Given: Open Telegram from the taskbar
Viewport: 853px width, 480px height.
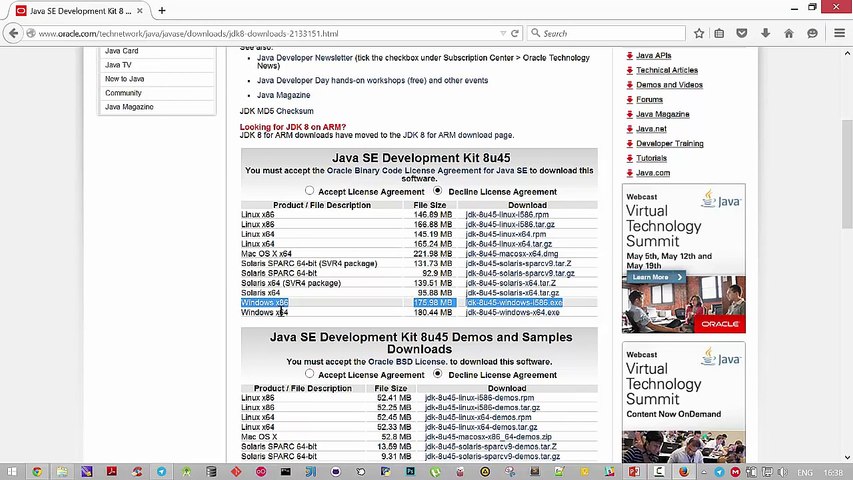Looking at the screenshot, I should 162,471.
